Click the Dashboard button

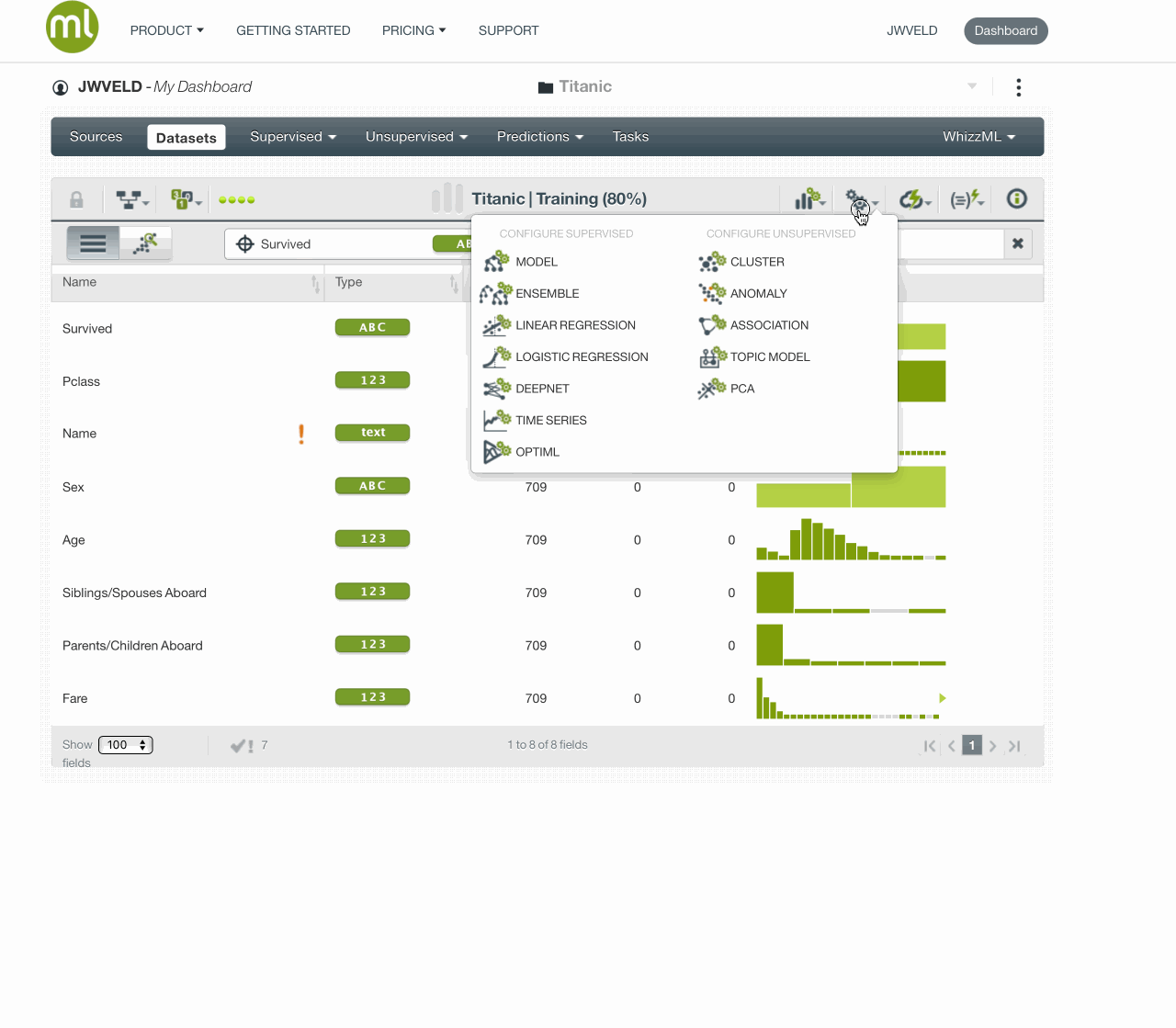[1006, 30]
